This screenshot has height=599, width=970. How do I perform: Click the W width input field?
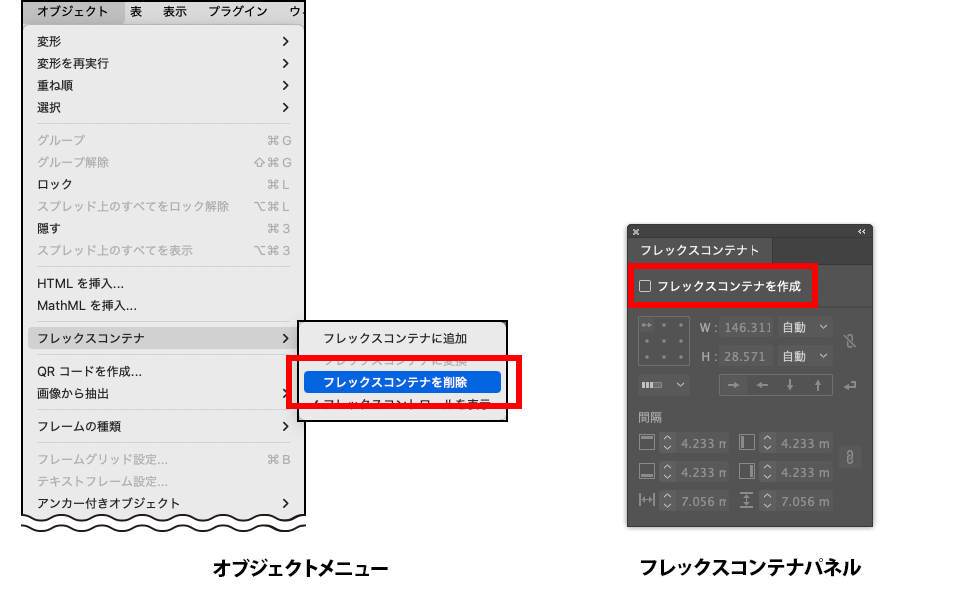tap(747, 327)
